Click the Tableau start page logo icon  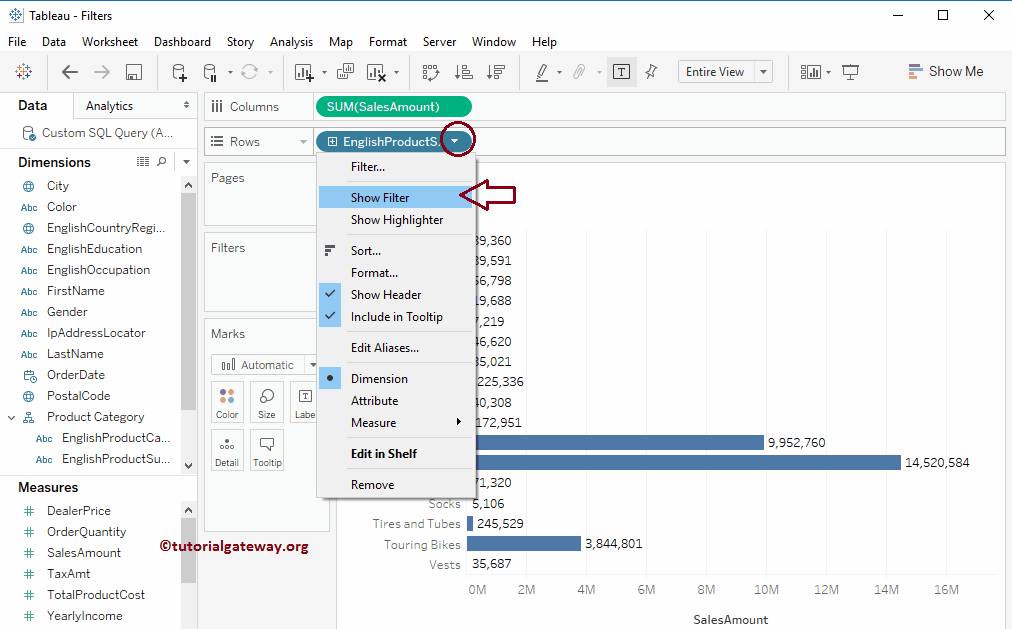click(23, 72)
